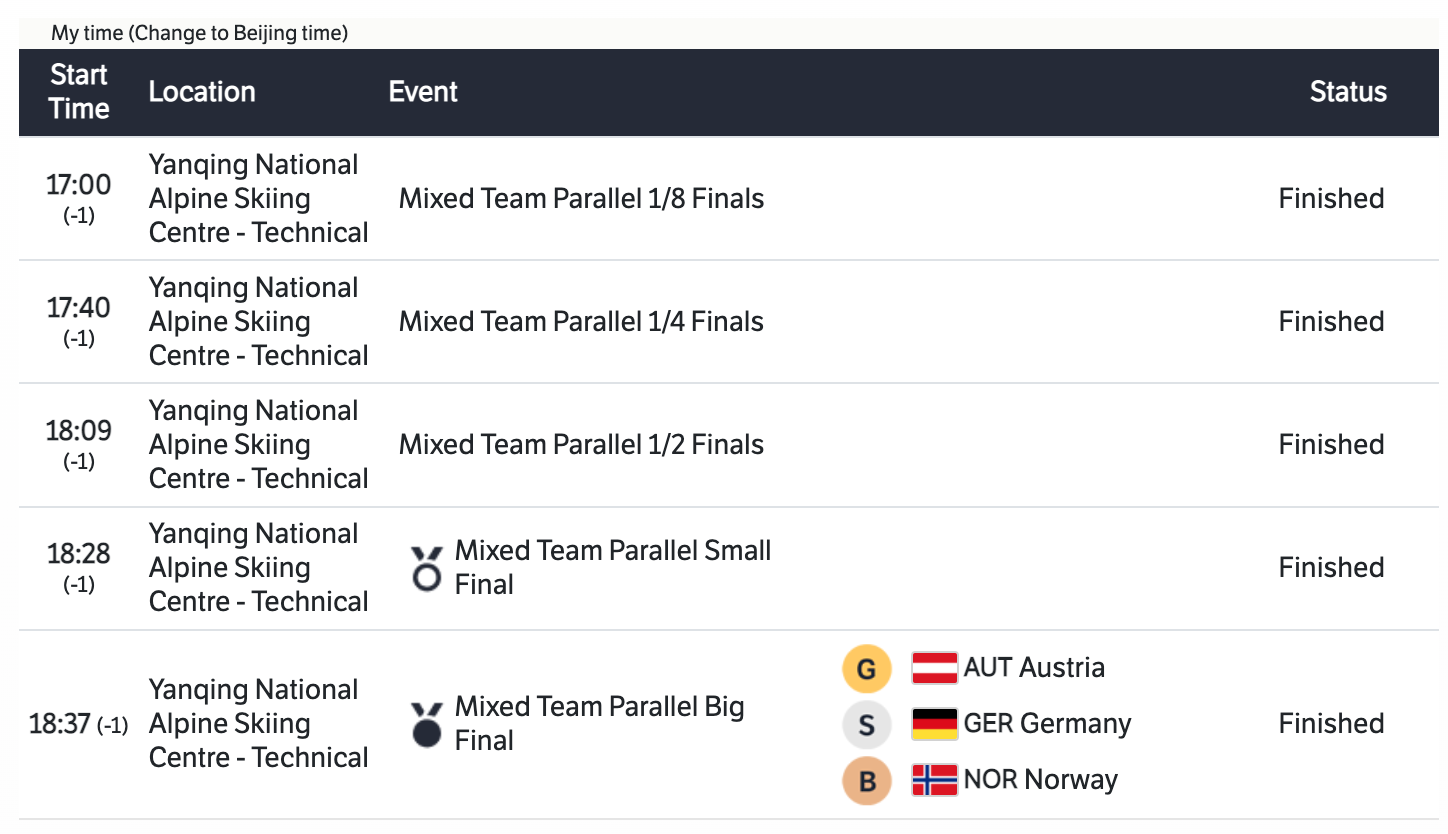1448x834 pixels.
Task: Click the medal icon beside Small Final
Action: 427,568
